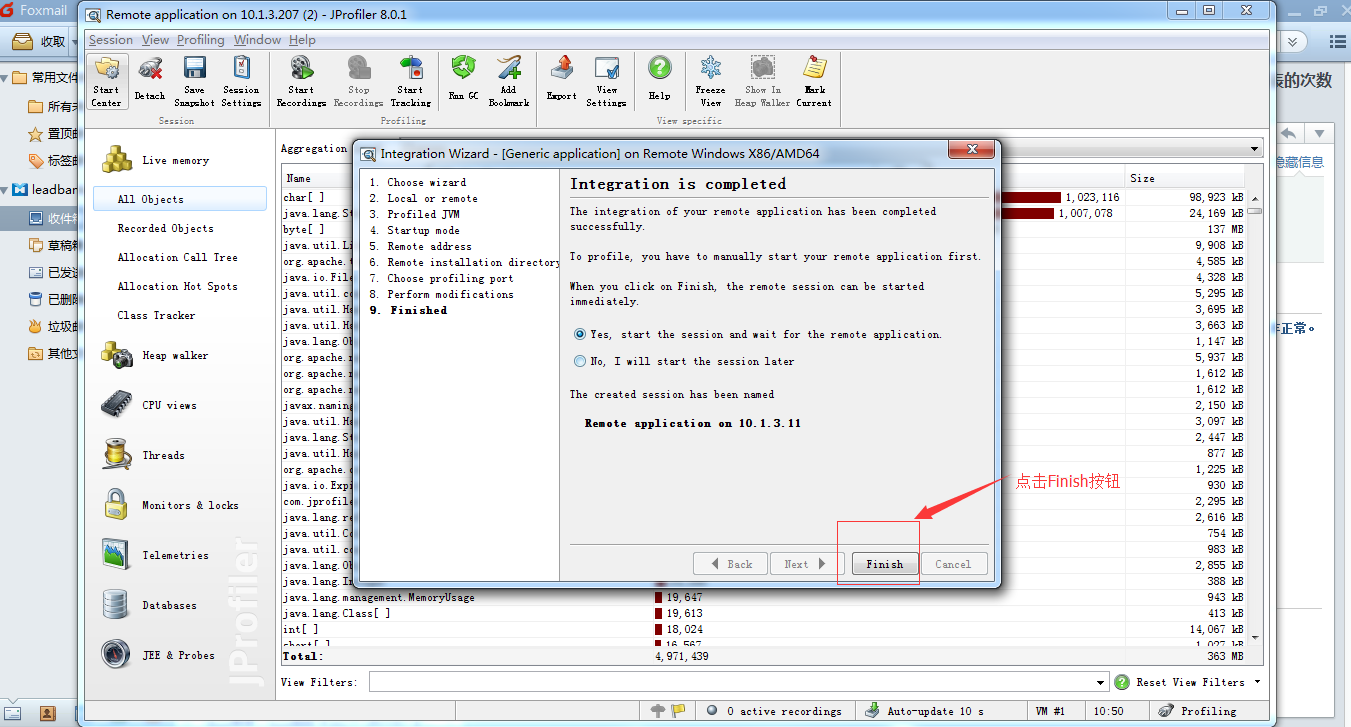Expand the View Filters combo box arrow
The width and height of the screenshot is (1351, 727).
[1101, 682]
